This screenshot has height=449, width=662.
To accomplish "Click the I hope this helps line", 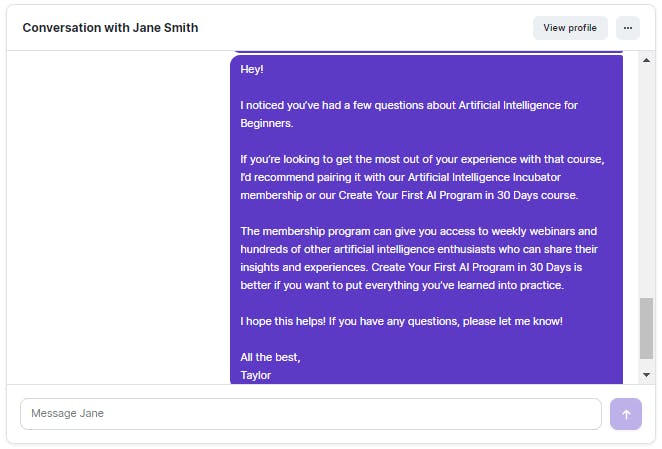I will (401, 321).
